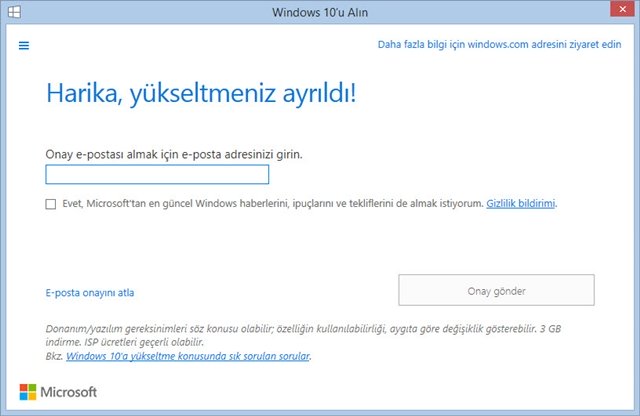Image resolution: width=640 pixels, height=416 pixels.
Task: Click the Donanım/yazılım gereksinimleri disclaimer text
Action: pyautogui.click(x=303, y=335)
